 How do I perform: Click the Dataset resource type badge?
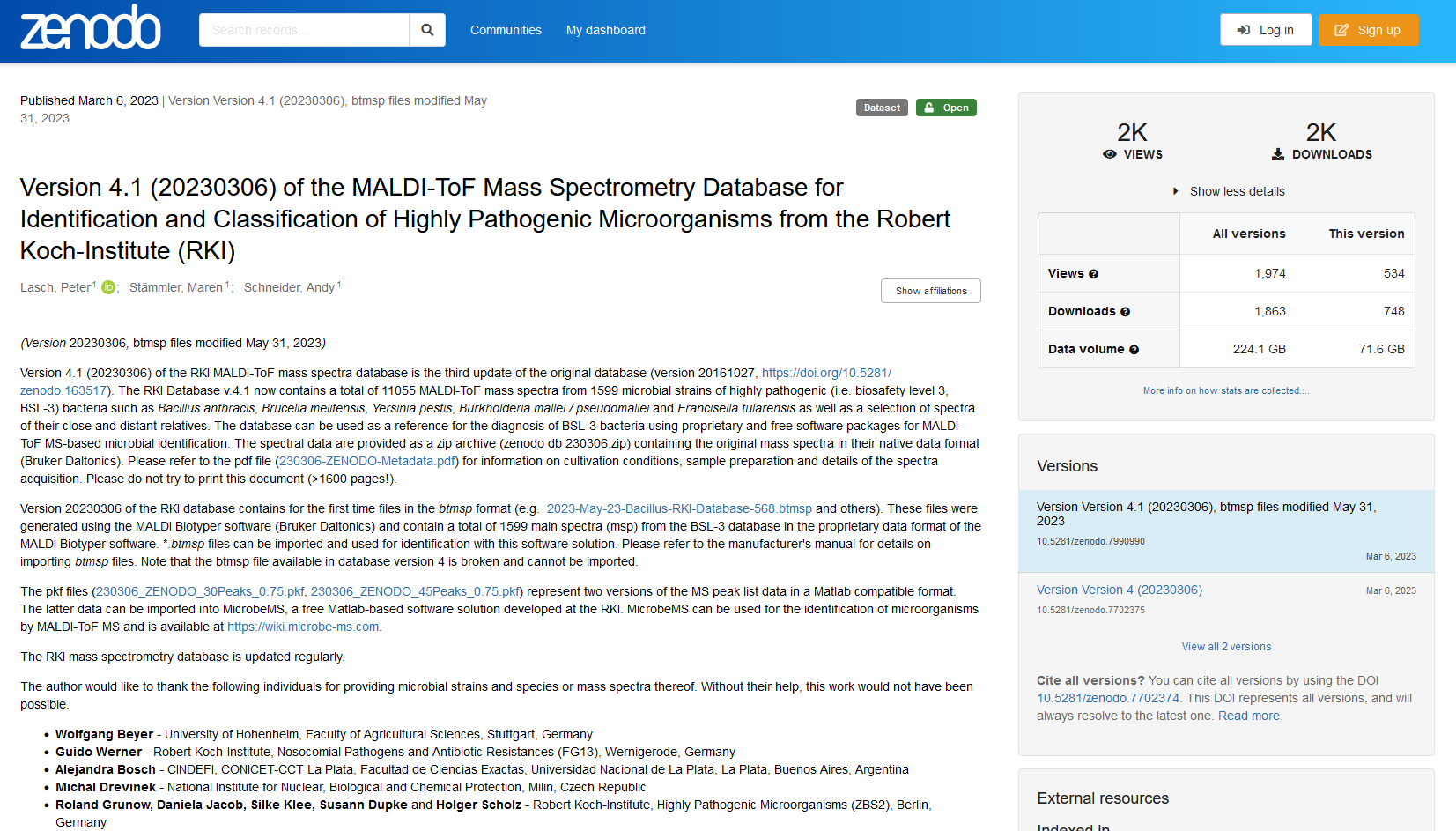point(882,108)
